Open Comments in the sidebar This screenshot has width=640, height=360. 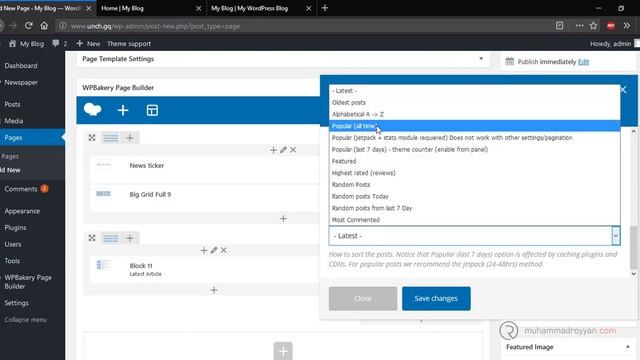21,189
